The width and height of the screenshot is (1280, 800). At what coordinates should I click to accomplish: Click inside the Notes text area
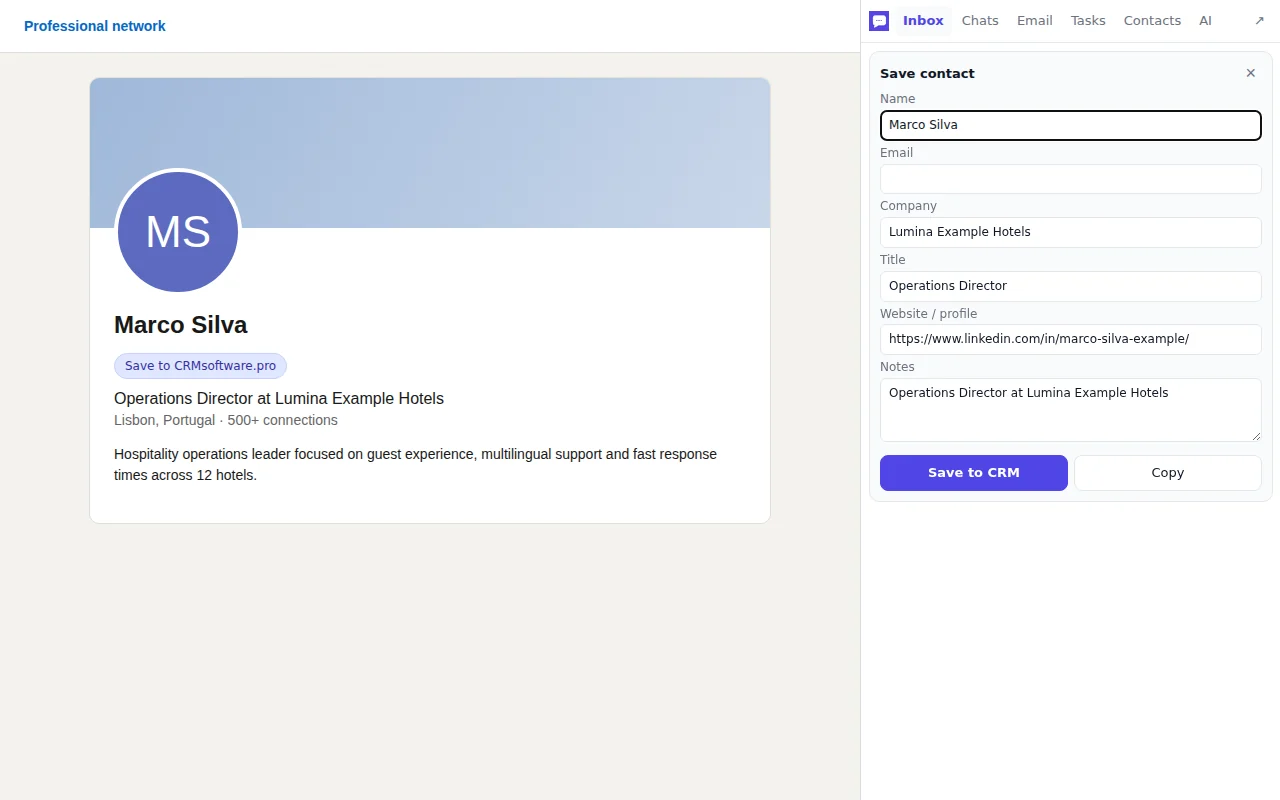1071,410
